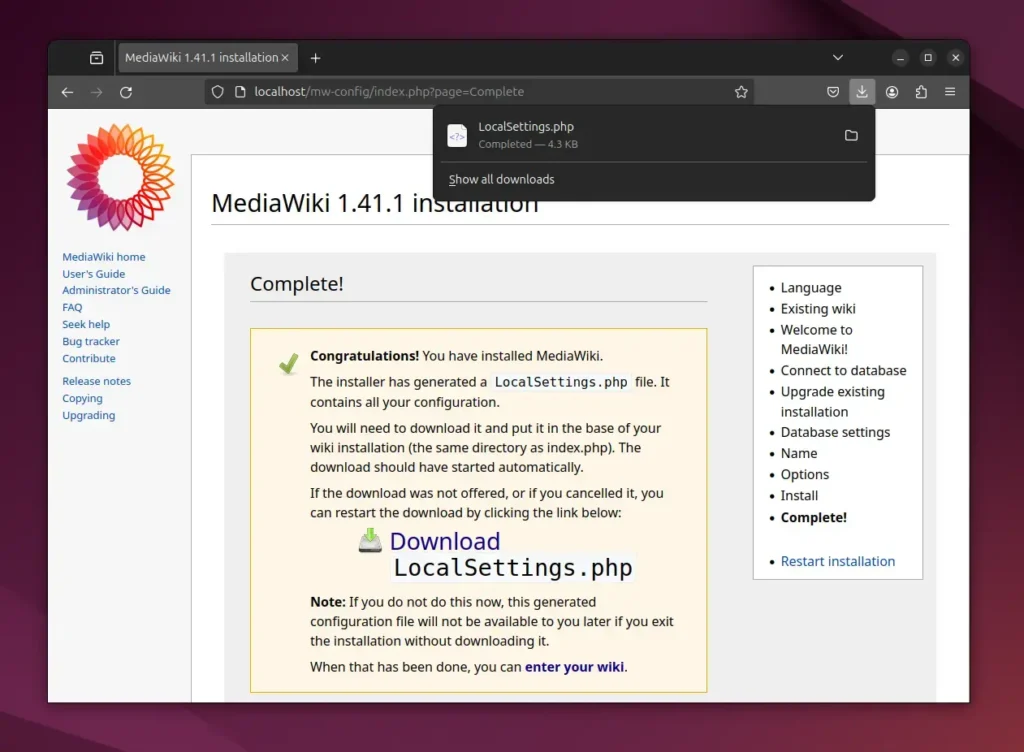This screenshot has height=752, width=1024.
Task: Click the Existing wiki step text
Action: pyautogui.click(x=818, y=309)
